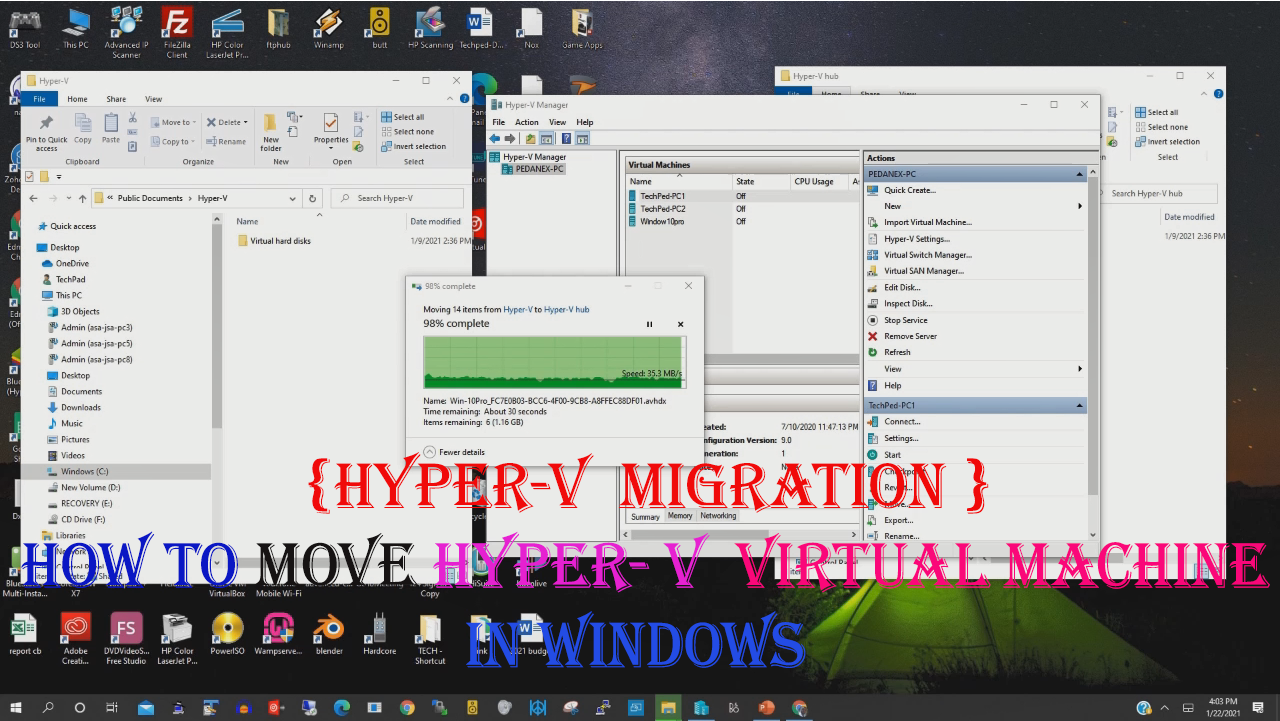Click the back arrow in Hyper-V Manager toolbar
1280x721 pixels.
click(494, 138)
